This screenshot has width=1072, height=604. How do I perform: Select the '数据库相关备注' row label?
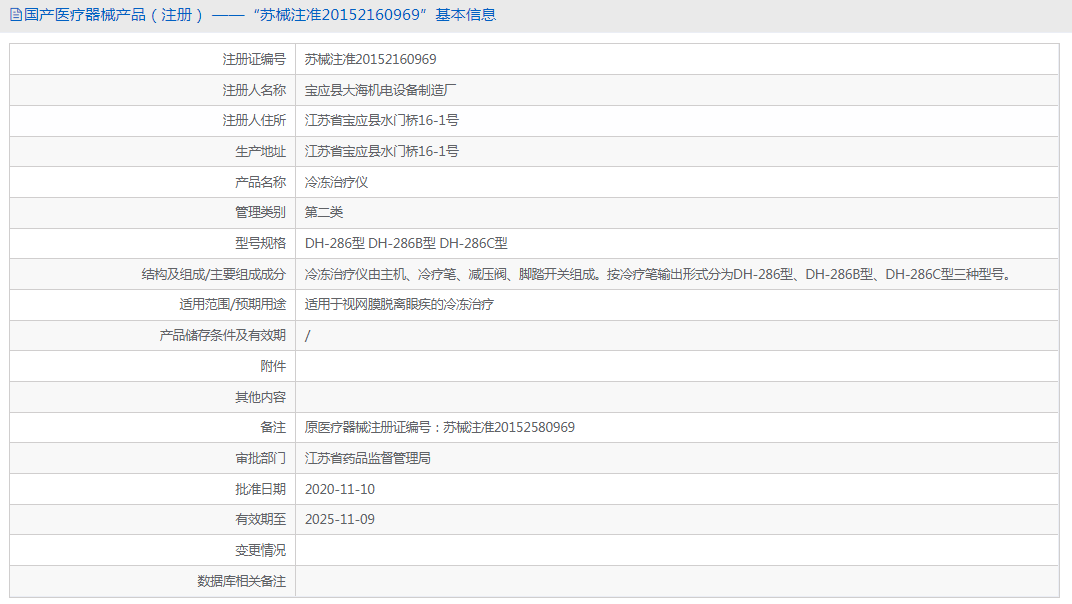pyautogui.click(x=243, y=581)
